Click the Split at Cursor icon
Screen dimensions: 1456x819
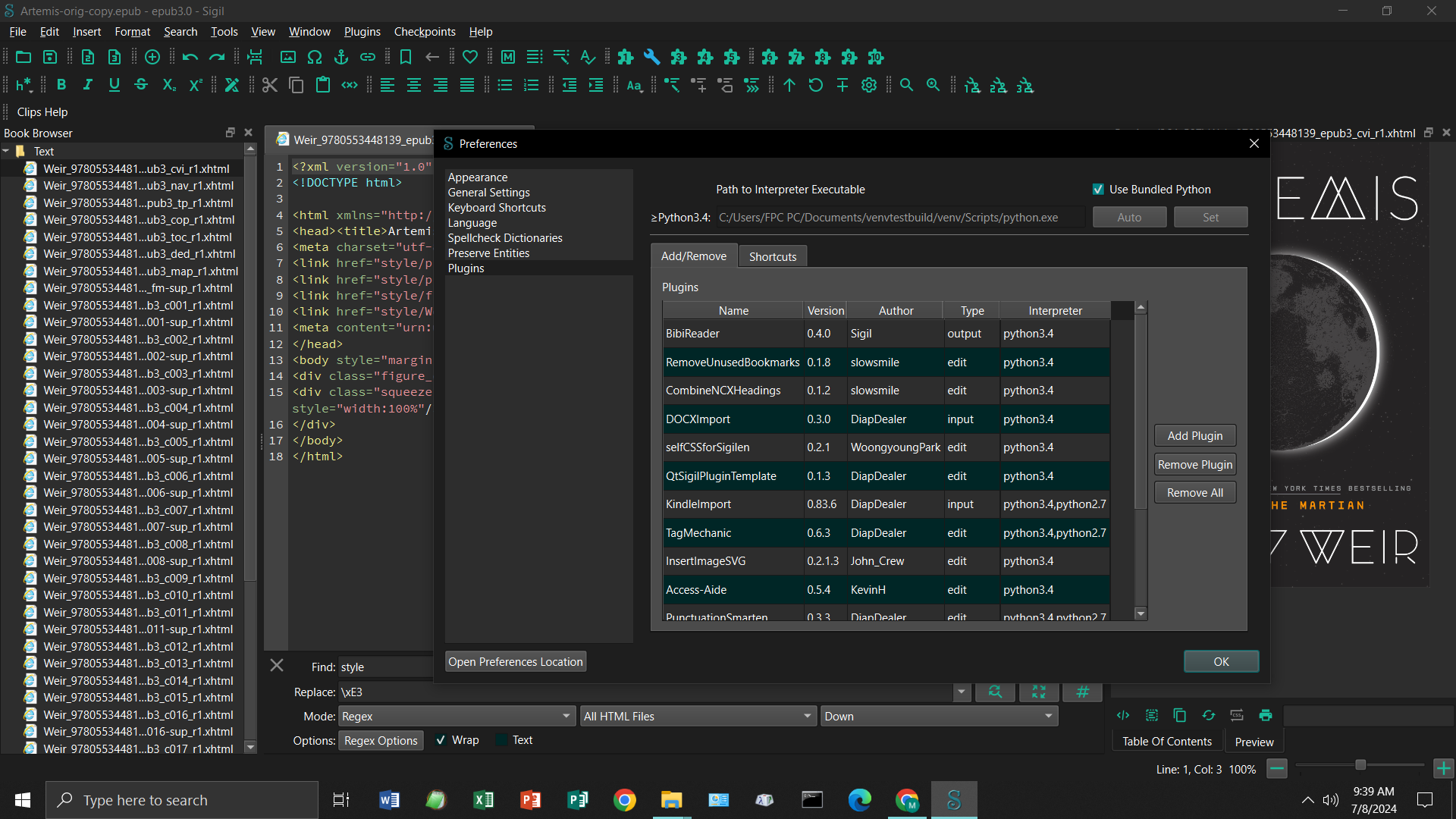(x=255, y=57)
